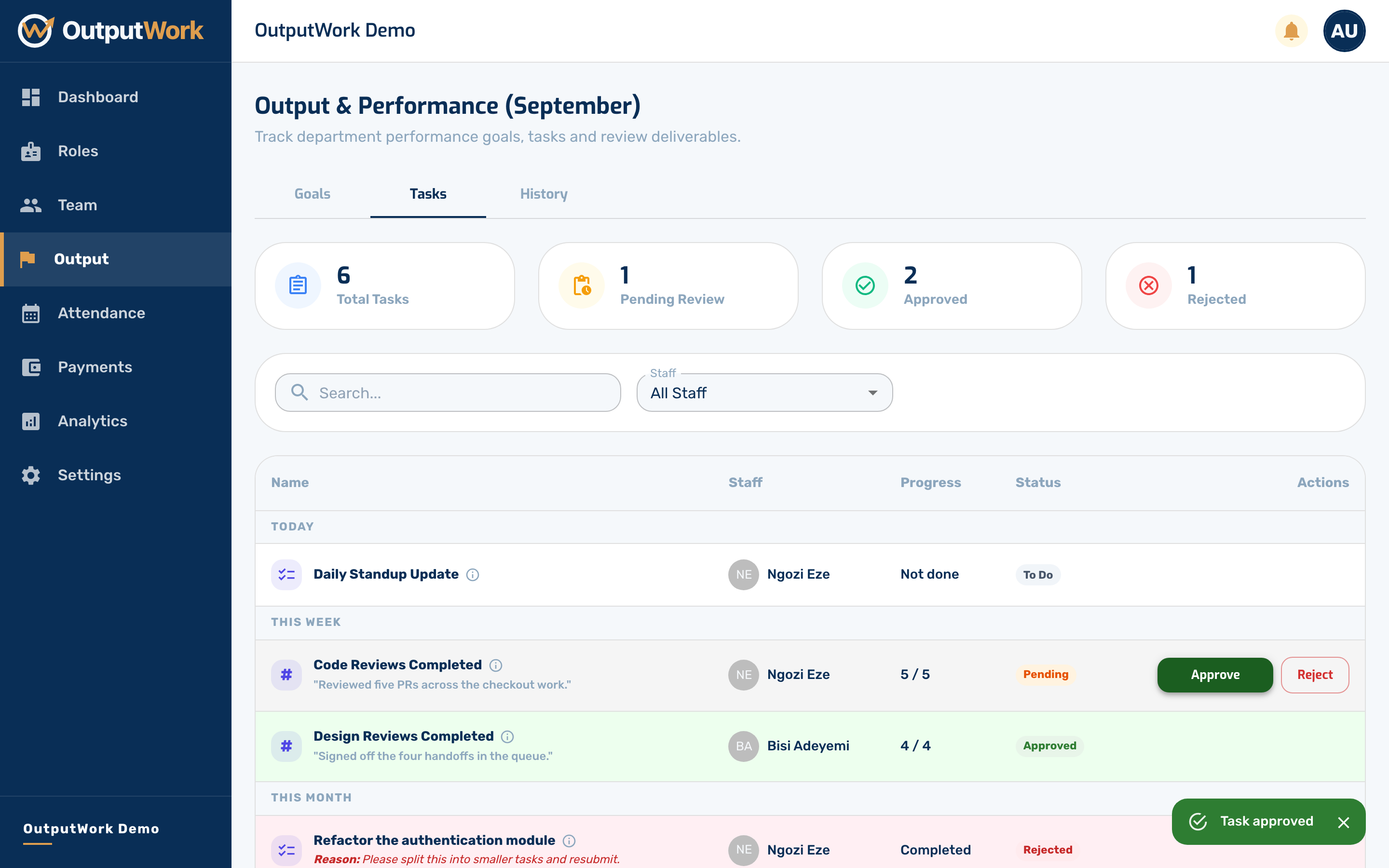Click the info icon beside Refactor the authentication module
Screen dimensions: 1389x868
(569, 841)
